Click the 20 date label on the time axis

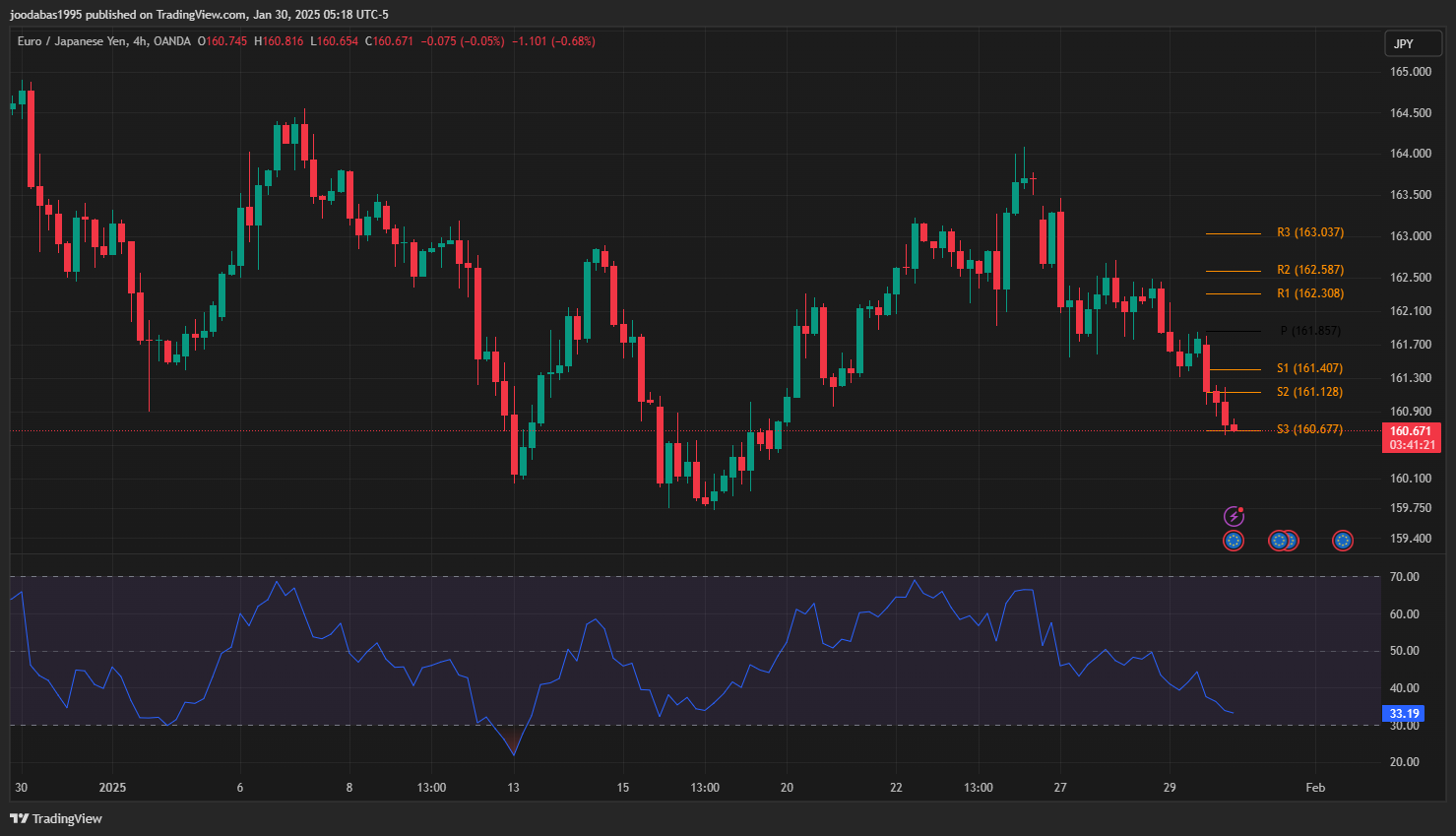(x=787, y=788)
